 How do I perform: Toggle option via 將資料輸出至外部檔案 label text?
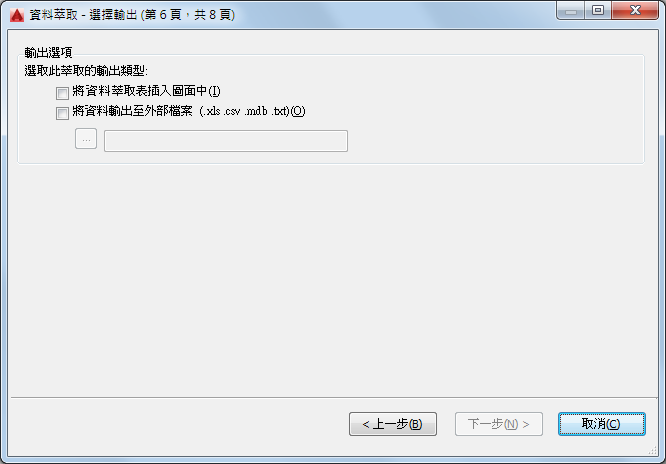click(132, 111)
